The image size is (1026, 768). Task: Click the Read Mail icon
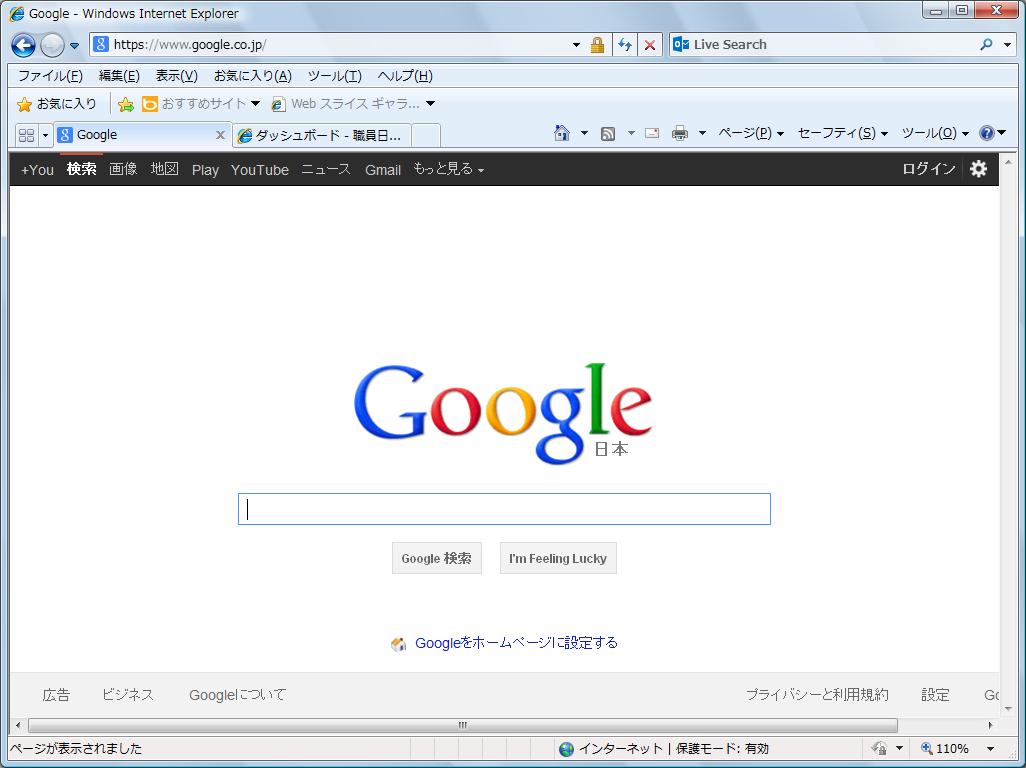[x=652, y=133]
